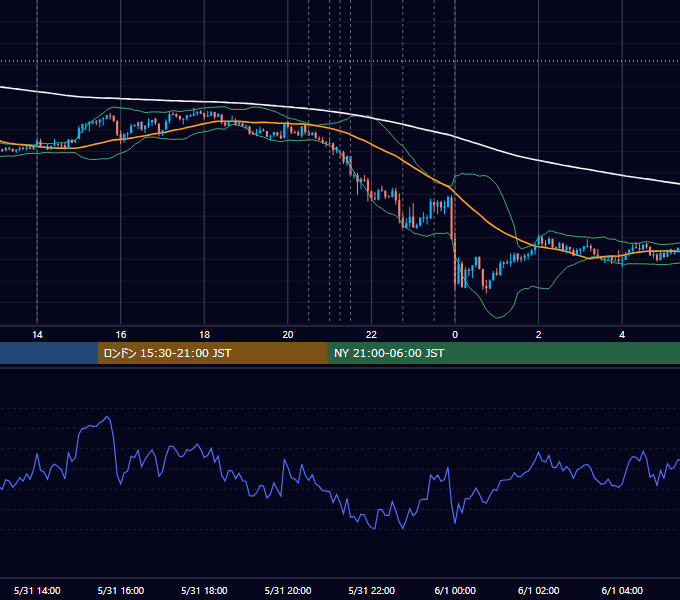Click the London session band labeled 15:30-21:00 JST
The width and height of the screenshot is (680, 600).
pos(212,353)
